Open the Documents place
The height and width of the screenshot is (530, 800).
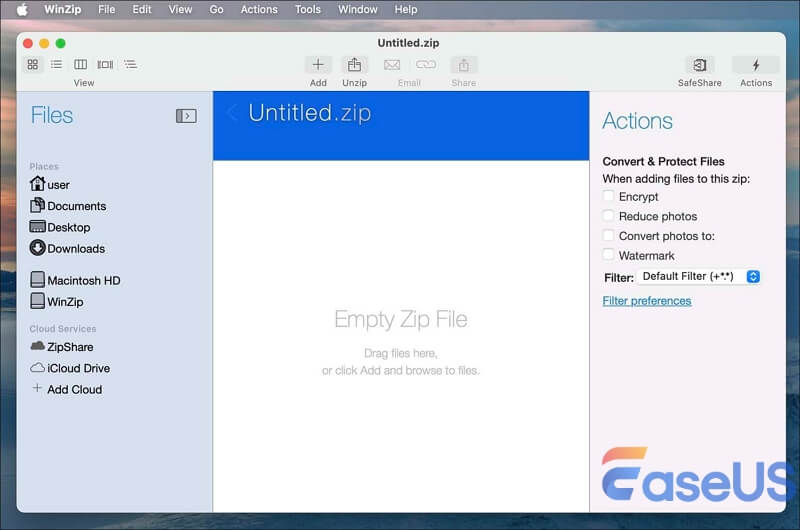tap(68, 206)
